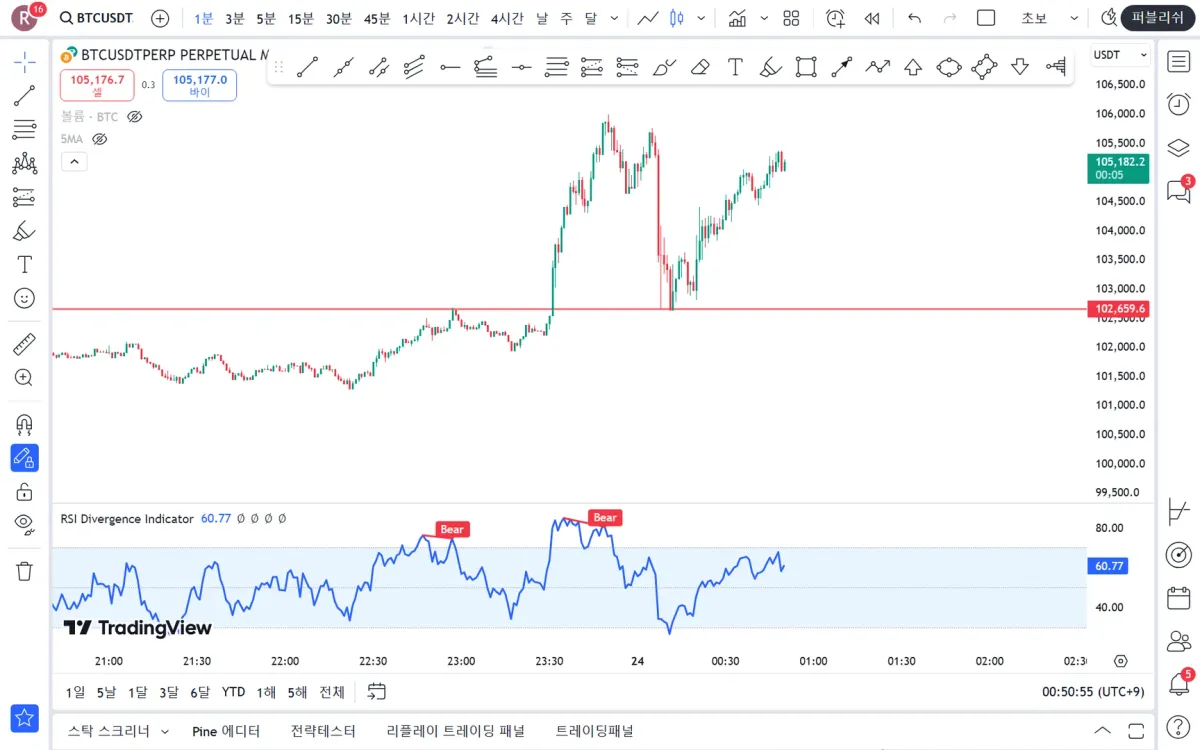Click the red 102,659.6 horizontal line label

click(1118, 309)
